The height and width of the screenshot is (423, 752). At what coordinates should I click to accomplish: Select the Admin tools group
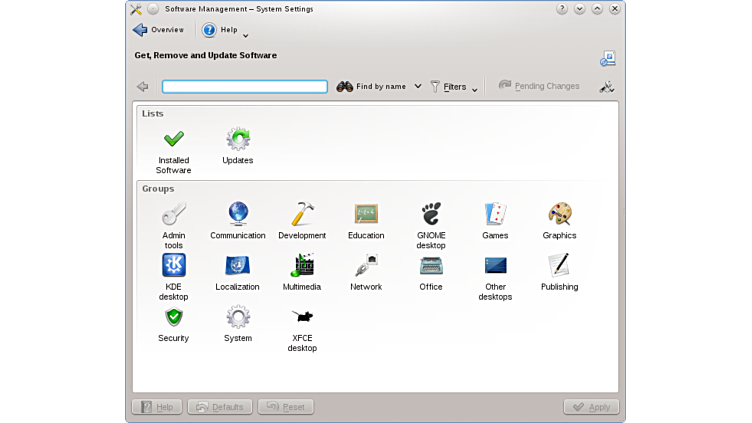pos(173,215)
